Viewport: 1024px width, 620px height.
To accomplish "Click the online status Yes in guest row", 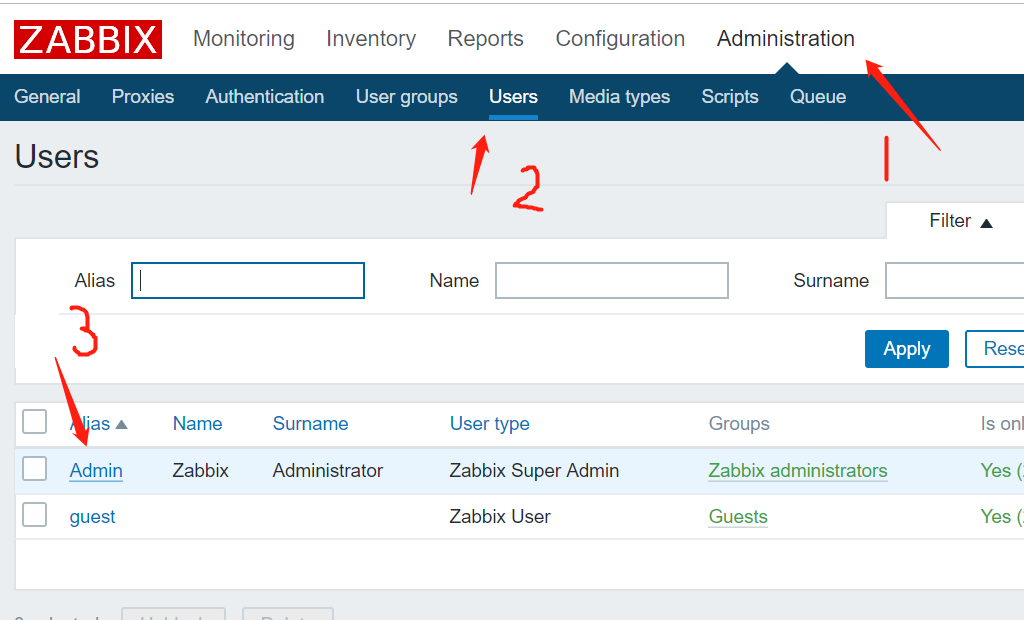I will pos(995,517).
